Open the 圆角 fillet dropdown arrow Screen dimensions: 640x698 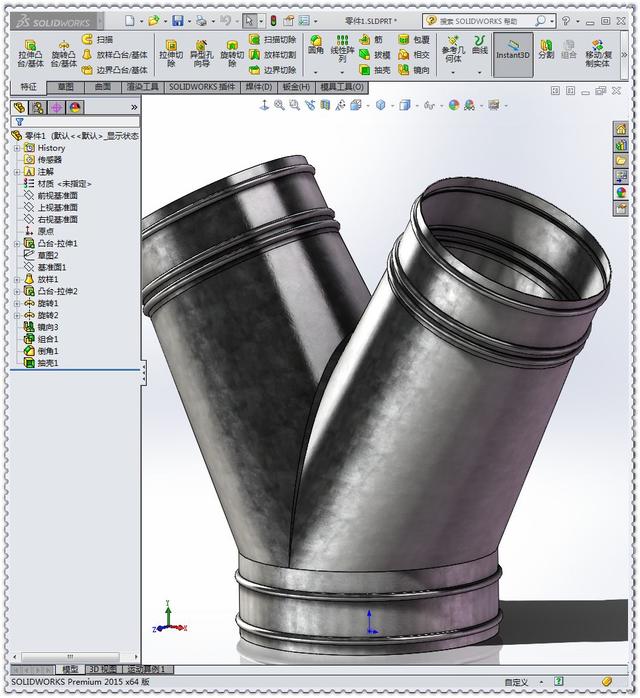tap(316, 72)
